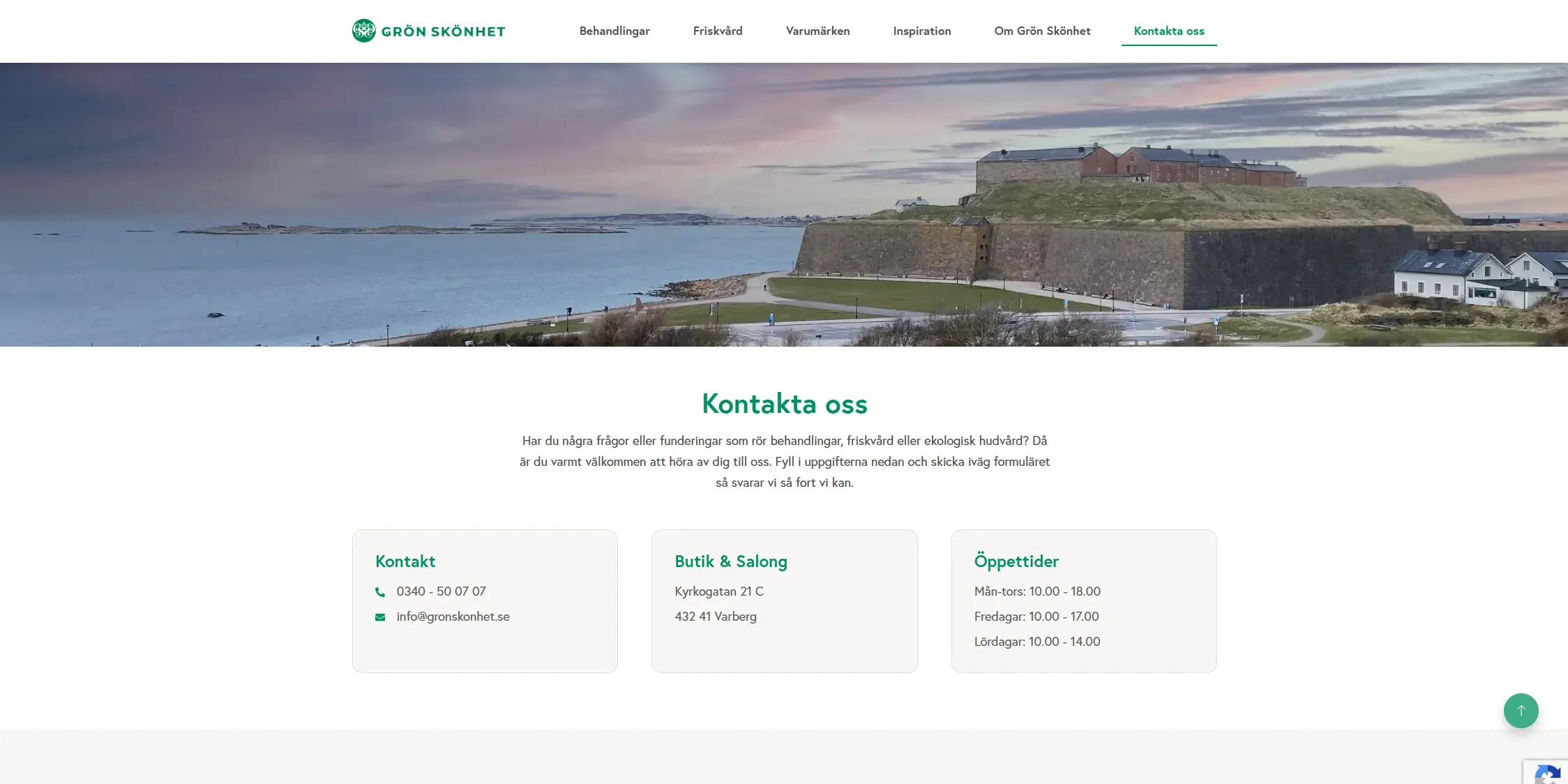
Task: Click the envelope icon beside the email address
Action: pos(380,617)
